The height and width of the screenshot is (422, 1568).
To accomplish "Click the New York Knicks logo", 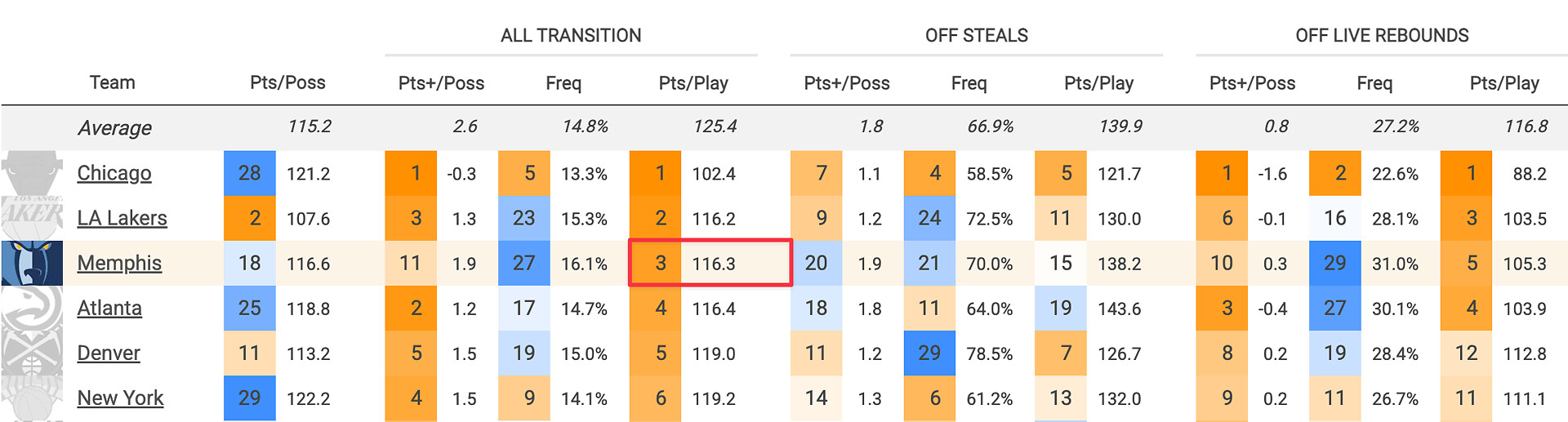I will pyautogui.click(x=32, y=398).
